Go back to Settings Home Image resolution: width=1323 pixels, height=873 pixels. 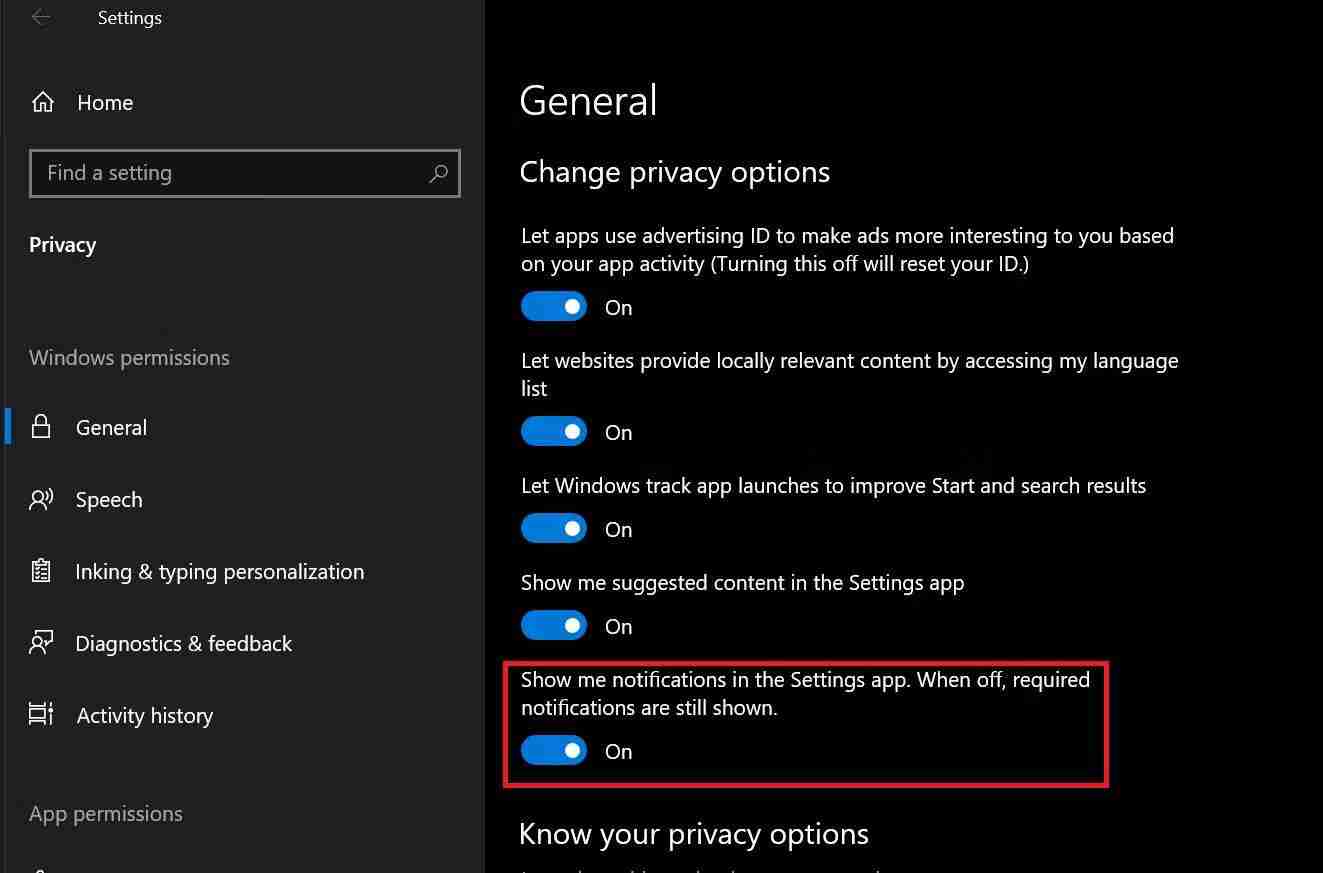[104, 101]
